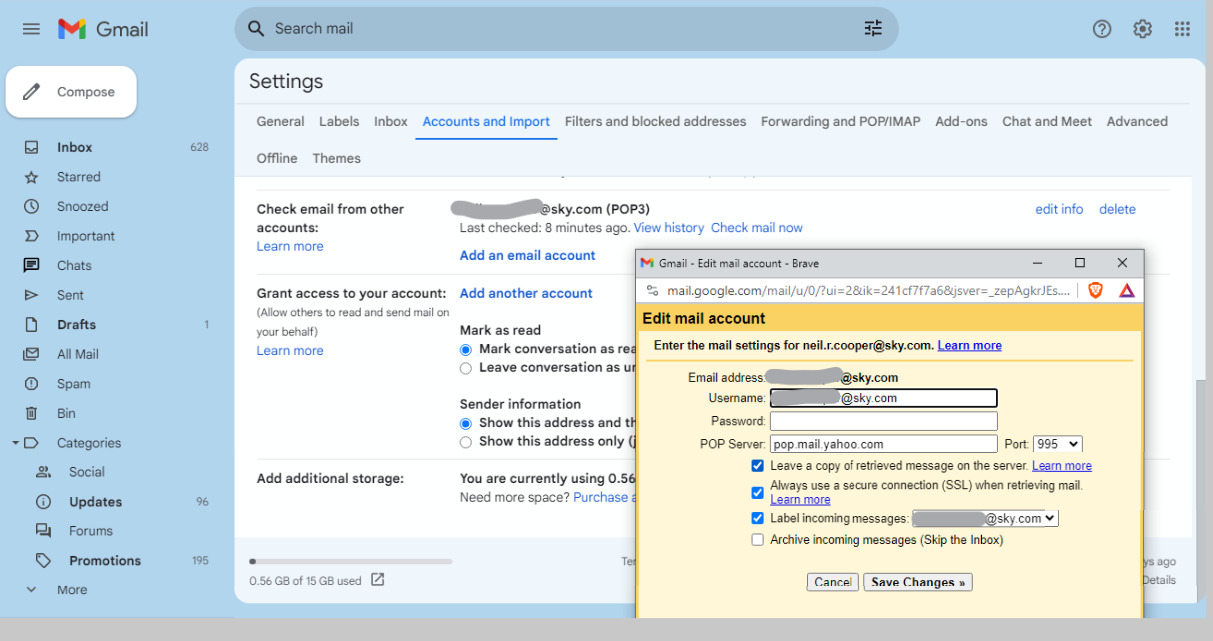Switch to the Forwarding and POP/IMAP tab
1213x641 pixels.
click(x=840, y=121)
